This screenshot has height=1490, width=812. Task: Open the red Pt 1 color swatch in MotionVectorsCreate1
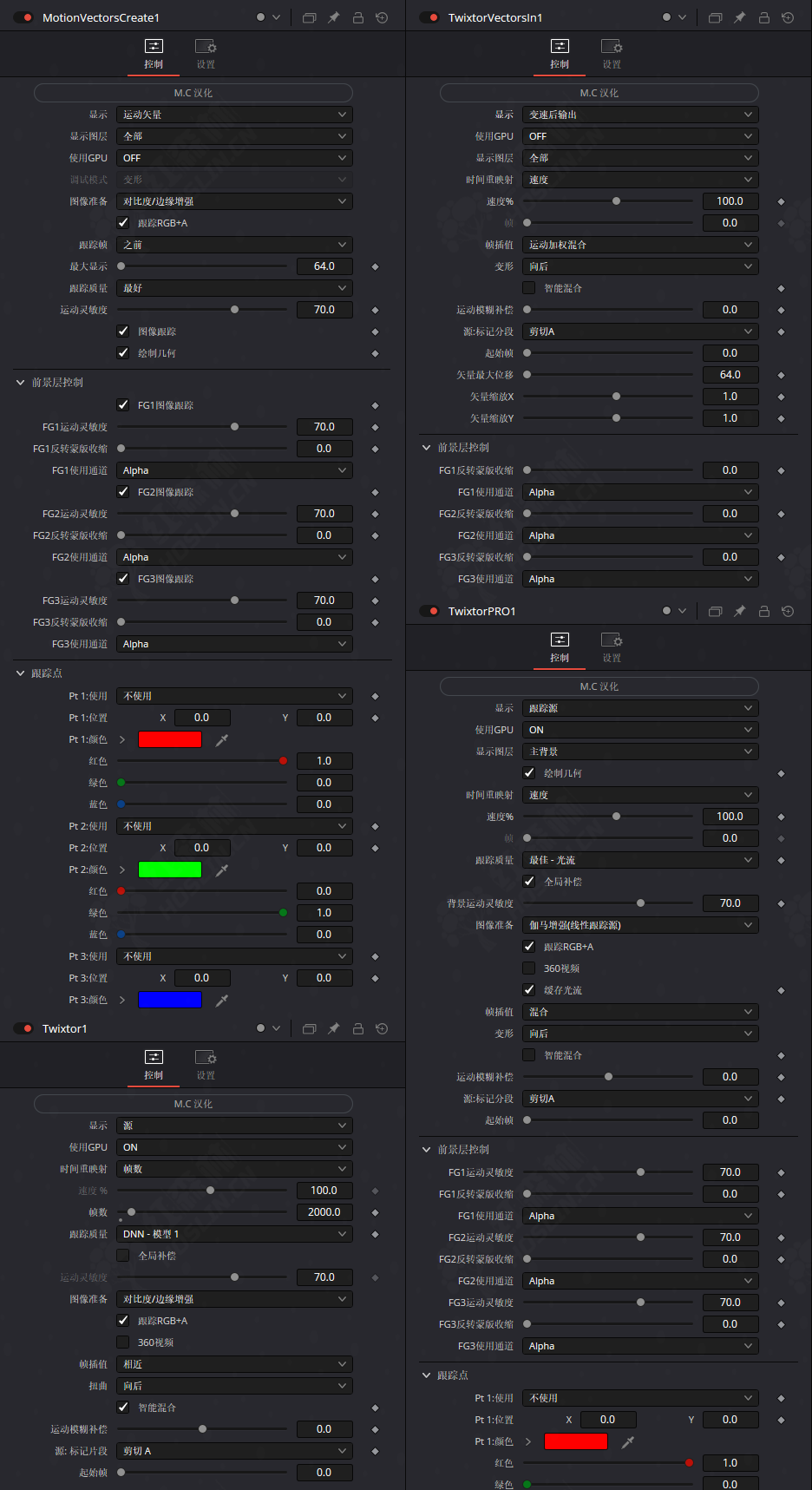(170, 739)
